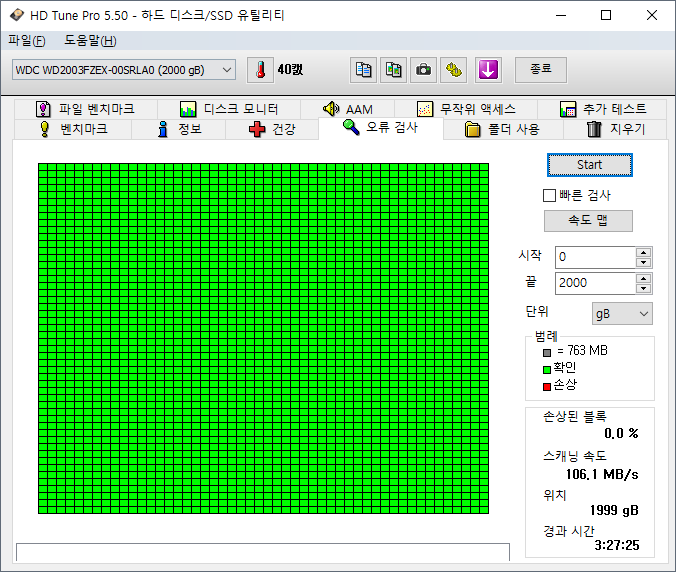Click the scanning speed 106.1 MB/s value
The image size is (676, 572).
(x=602, y=475)
